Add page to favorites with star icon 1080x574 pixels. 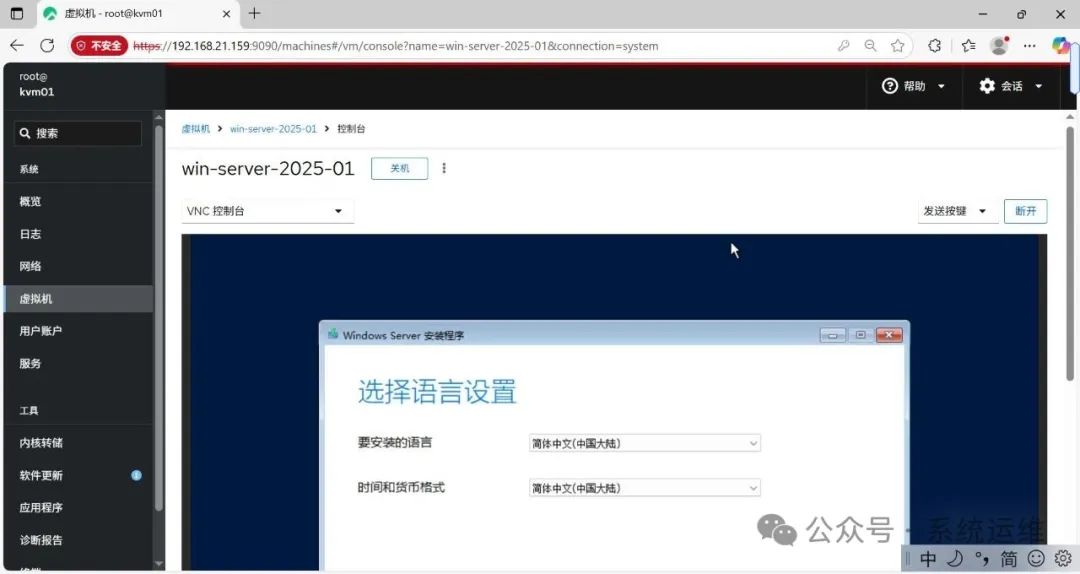pos(897,46)
